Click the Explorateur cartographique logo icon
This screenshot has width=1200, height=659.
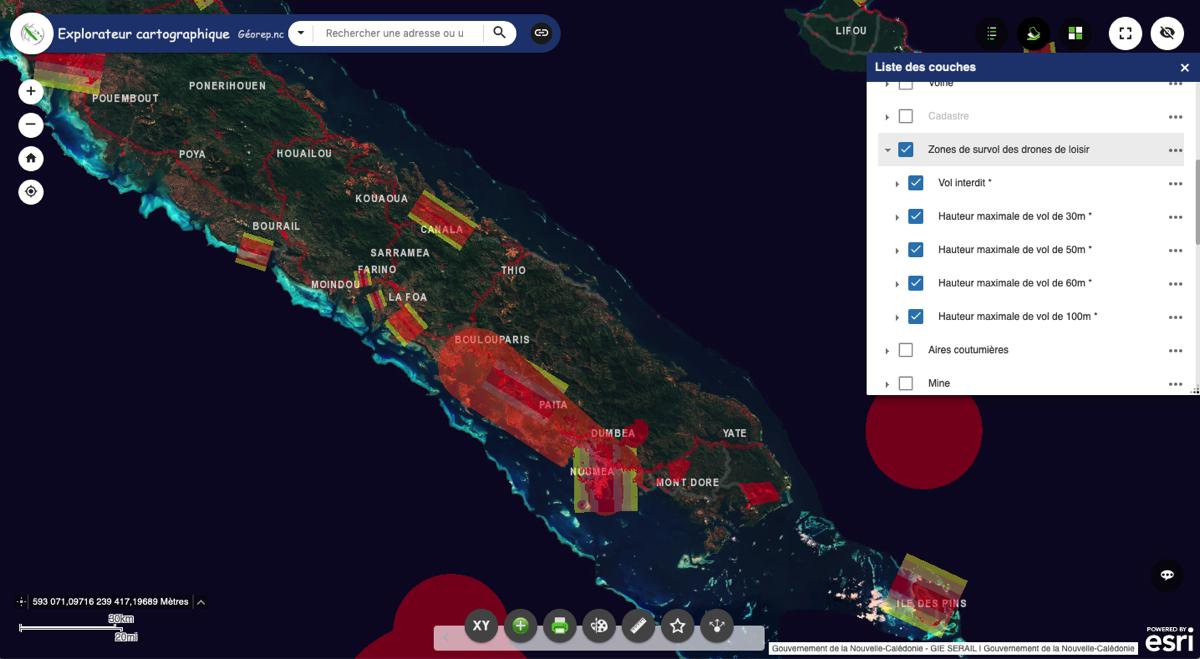tap(32, 34)
